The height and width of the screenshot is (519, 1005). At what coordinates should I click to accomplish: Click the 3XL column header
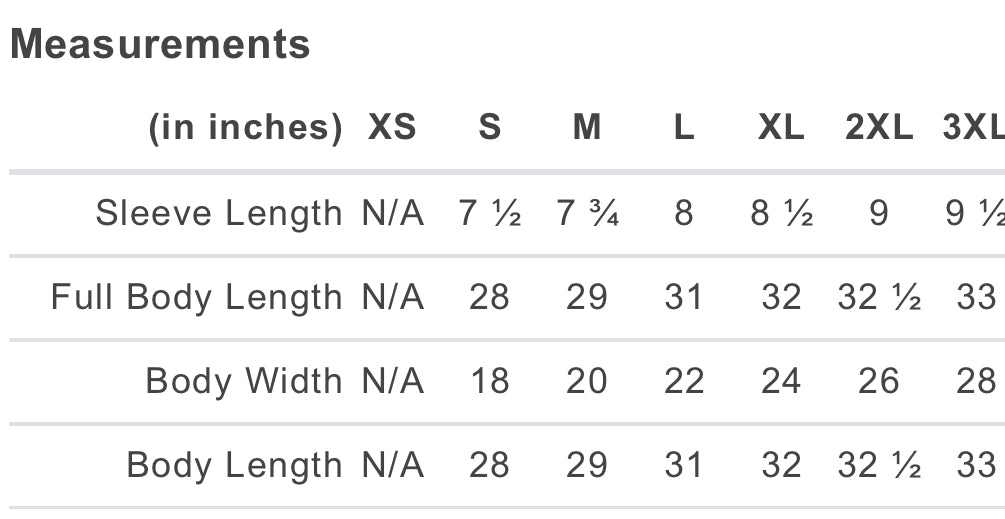[973, 128]
